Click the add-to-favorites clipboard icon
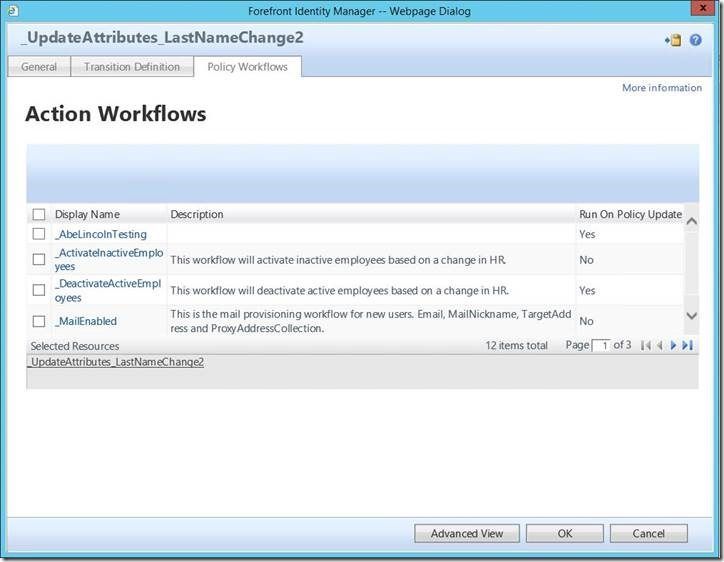The width and height of the screenshot is (724, 562). pyautogui.click(x=673, y=40)
